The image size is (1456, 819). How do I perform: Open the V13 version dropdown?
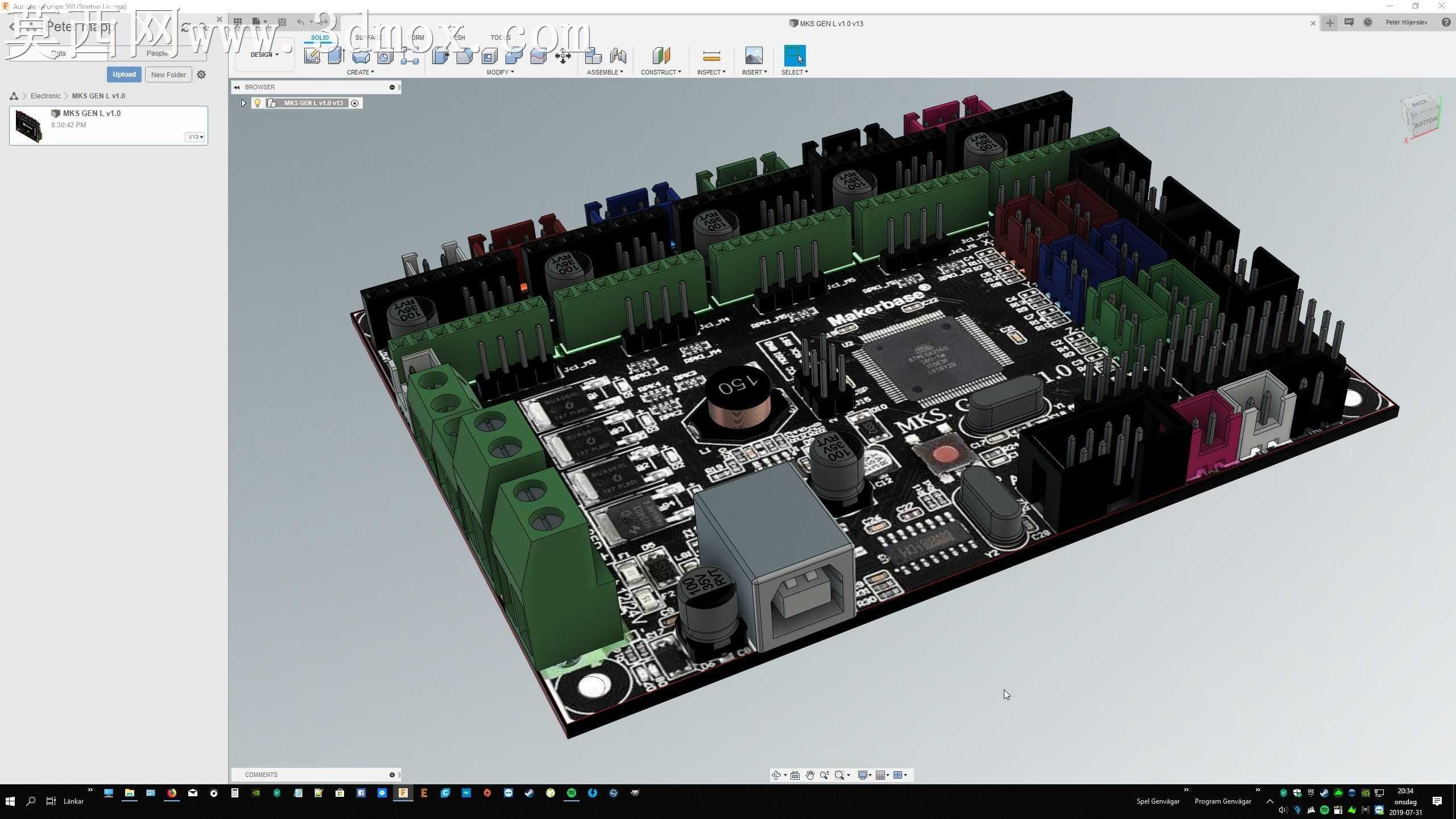195,136
